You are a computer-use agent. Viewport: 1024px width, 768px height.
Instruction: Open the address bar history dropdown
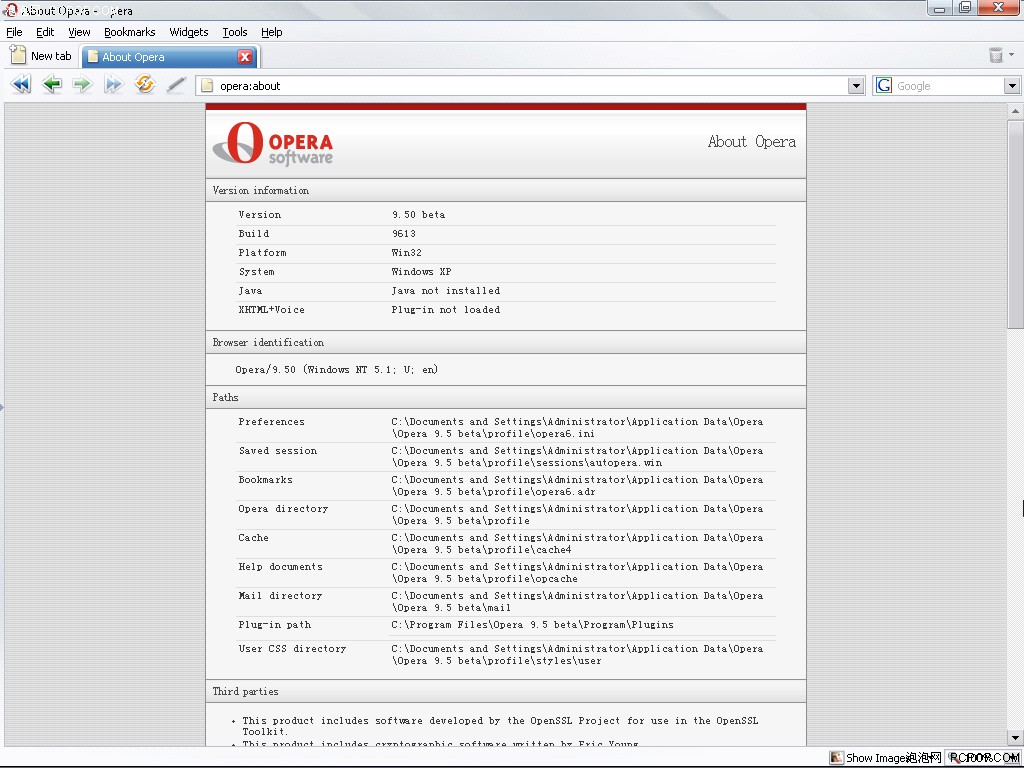coord(856,86)
